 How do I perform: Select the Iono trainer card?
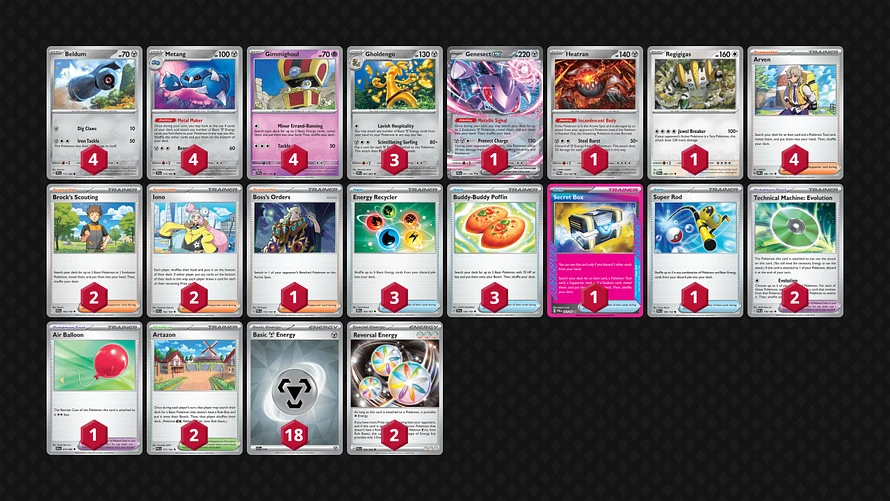click(x=195, y=250)
